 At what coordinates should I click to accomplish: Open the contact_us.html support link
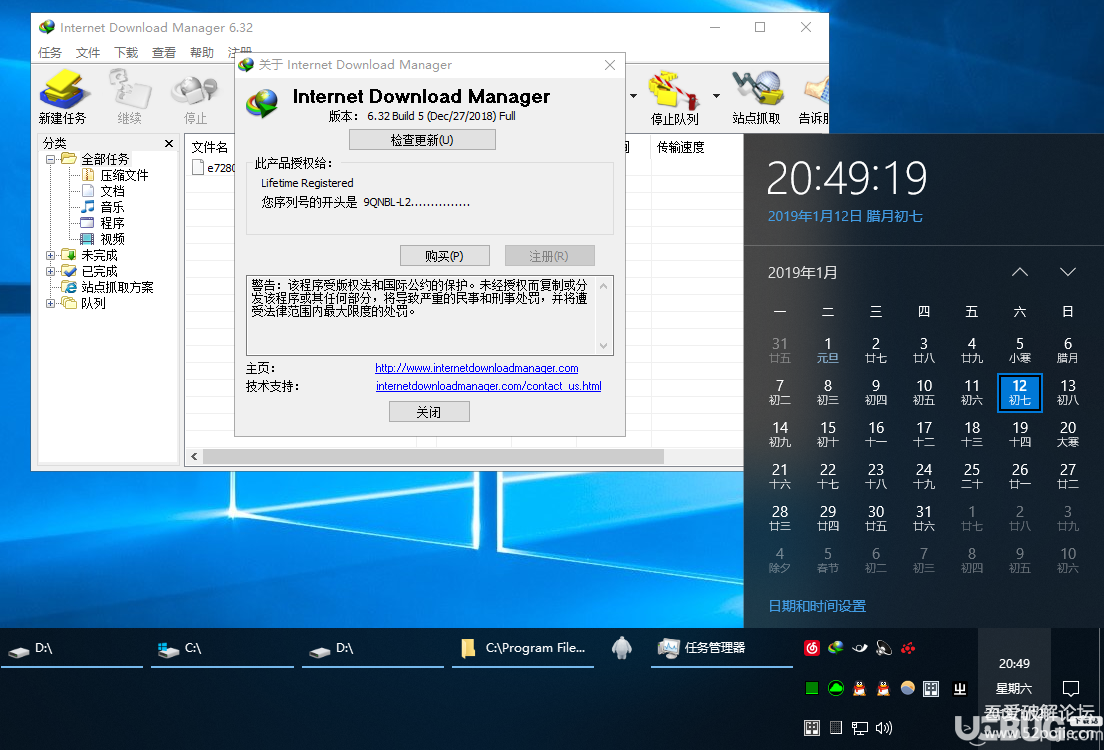point(489,386)
